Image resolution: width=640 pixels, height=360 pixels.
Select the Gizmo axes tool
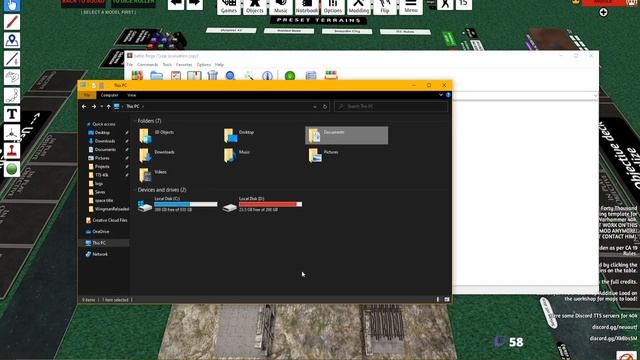click(12, 132)
